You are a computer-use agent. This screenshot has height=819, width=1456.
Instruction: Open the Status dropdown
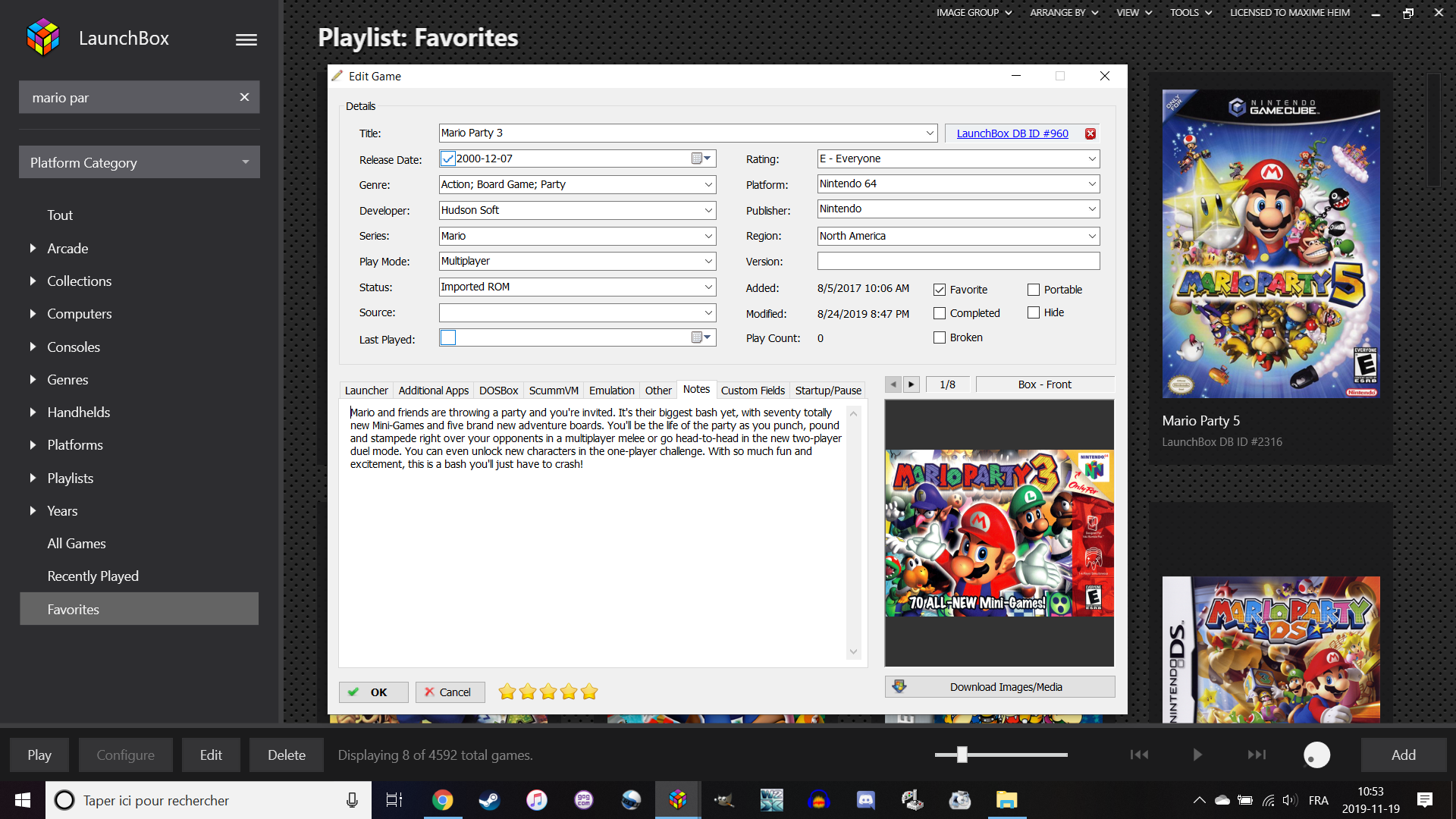point(708,287)
